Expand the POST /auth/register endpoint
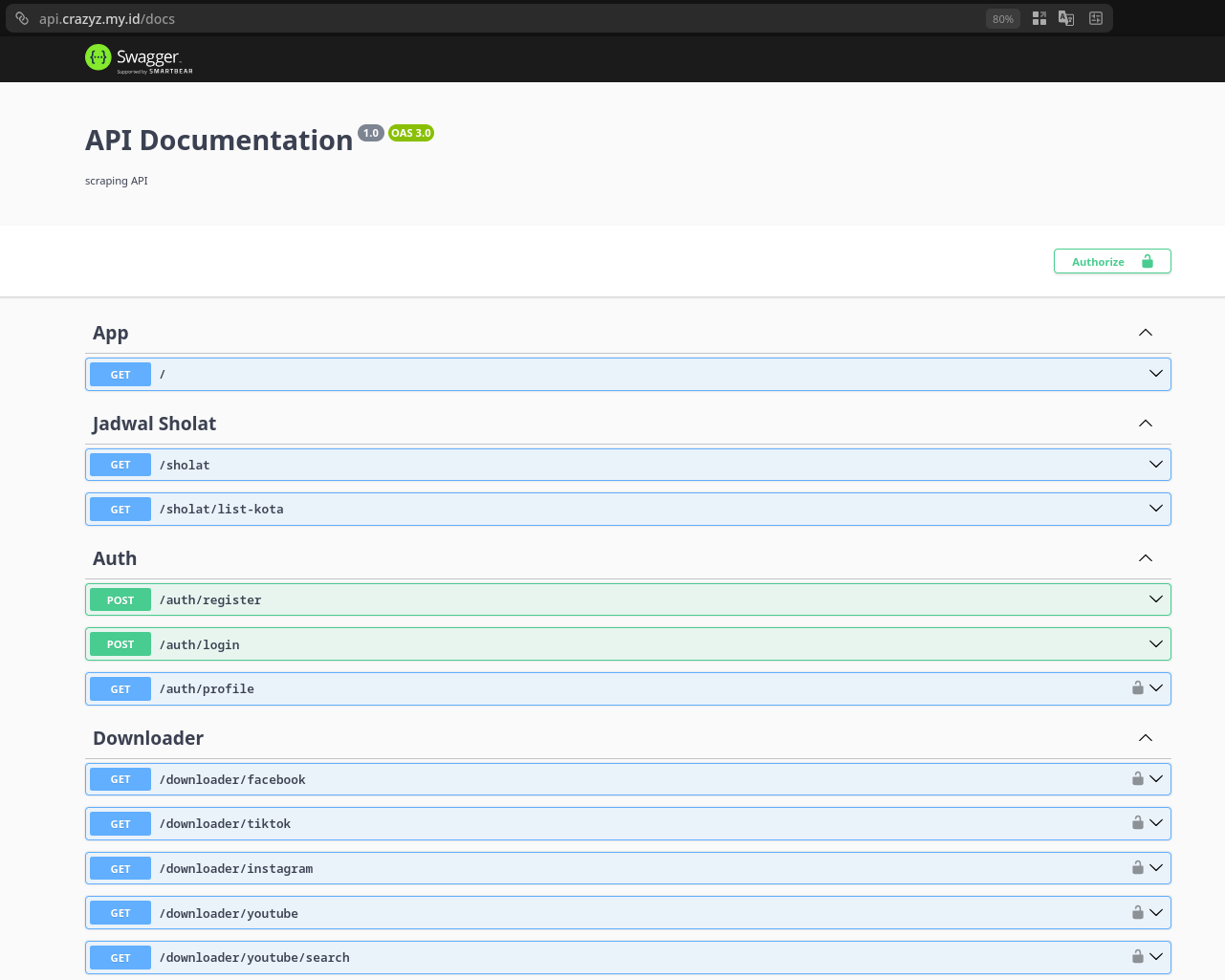The width and height of the screenshot is (1225, 980). 1156,599
